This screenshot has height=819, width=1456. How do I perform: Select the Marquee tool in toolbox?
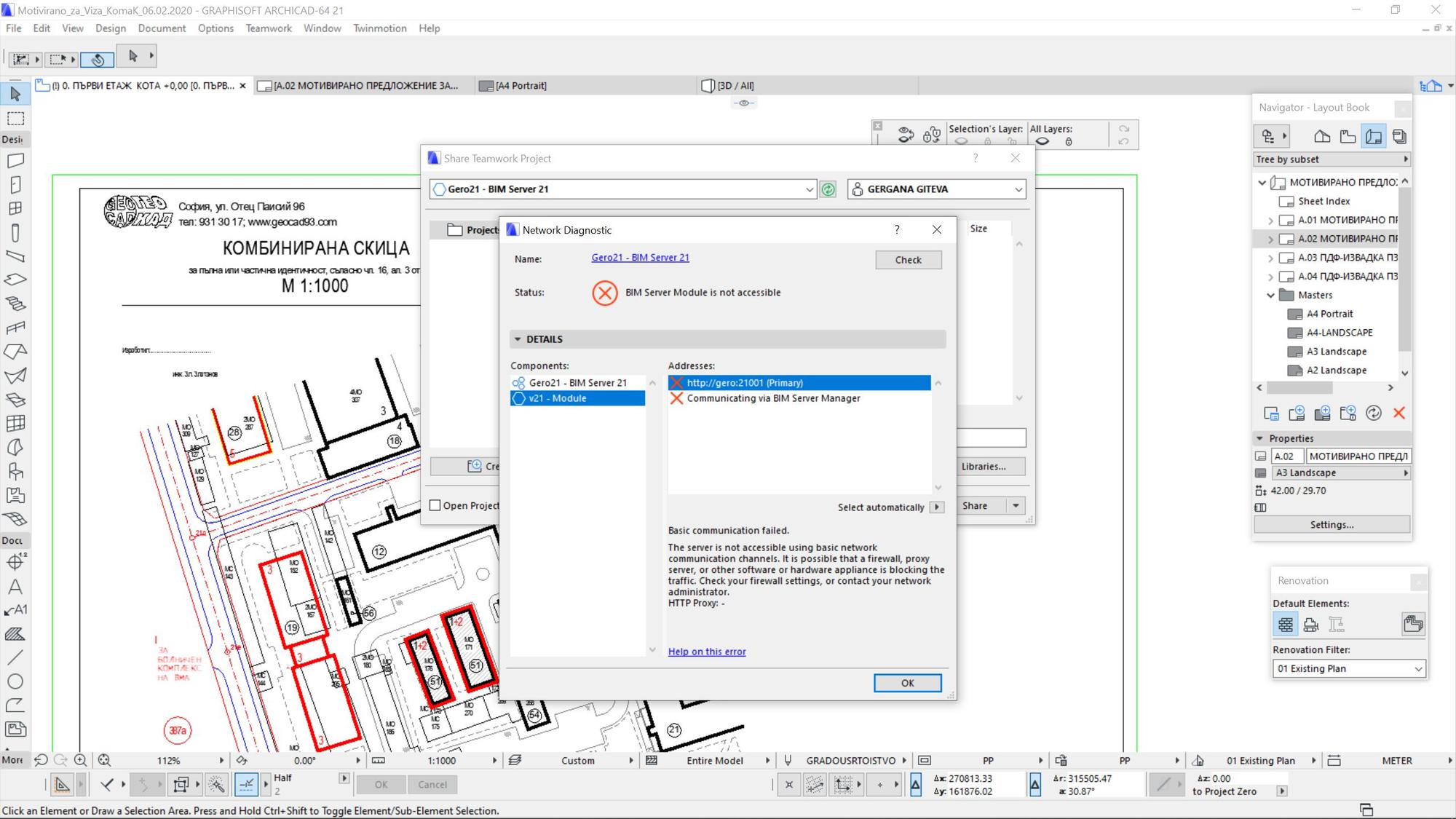point(15,118)
